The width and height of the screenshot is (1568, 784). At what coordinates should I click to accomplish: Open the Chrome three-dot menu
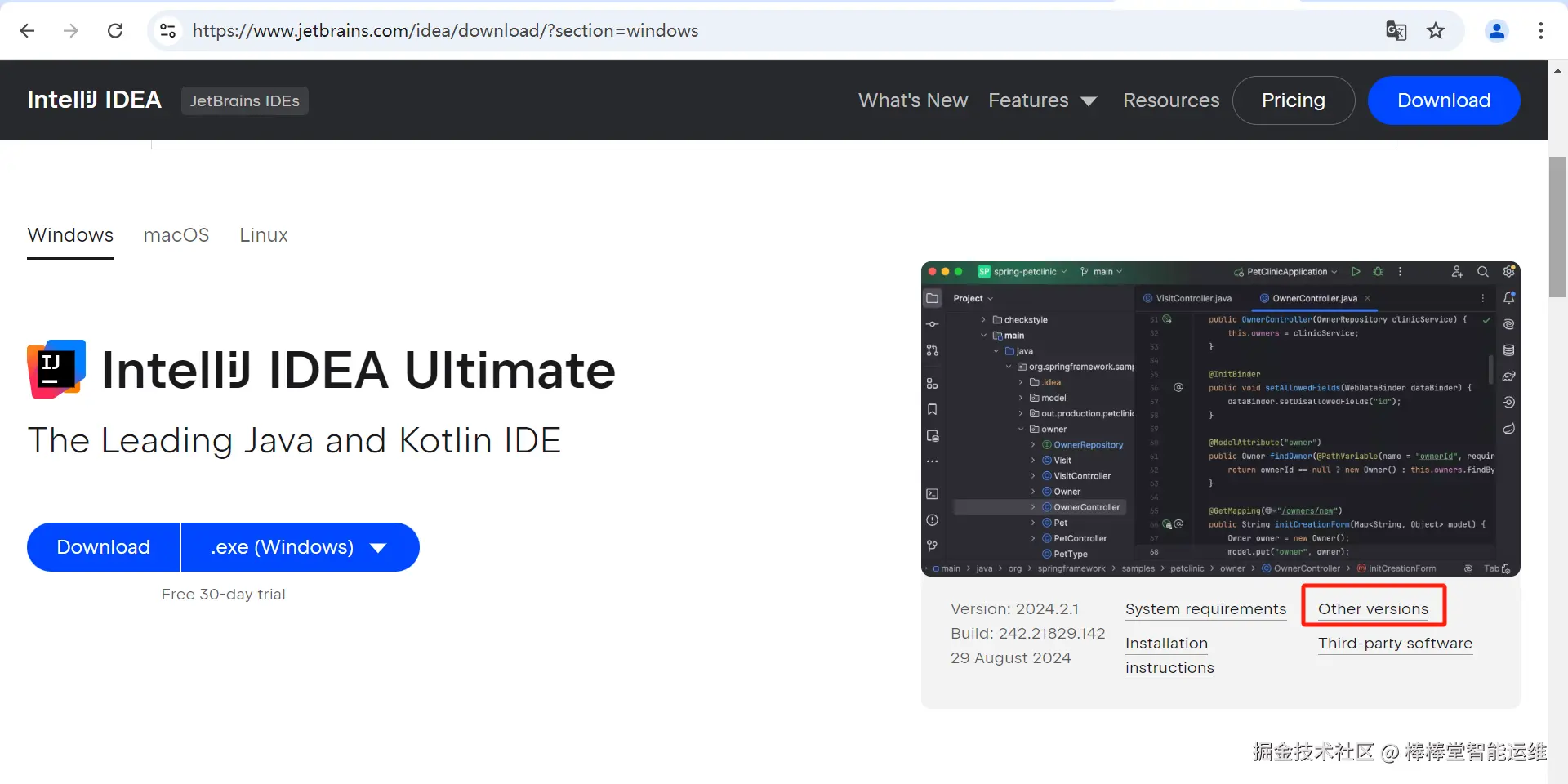coord(1540,31)
